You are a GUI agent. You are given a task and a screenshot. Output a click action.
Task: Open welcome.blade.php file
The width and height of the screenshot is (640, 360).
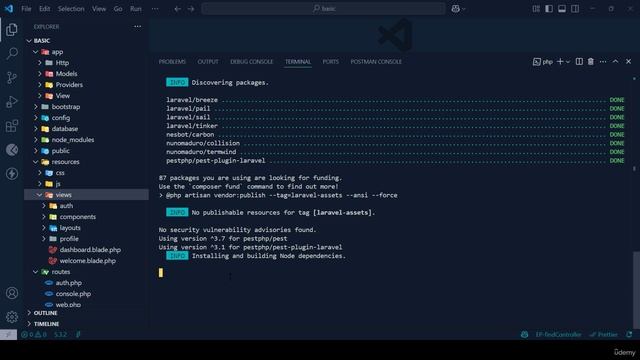tap(87, 261)
